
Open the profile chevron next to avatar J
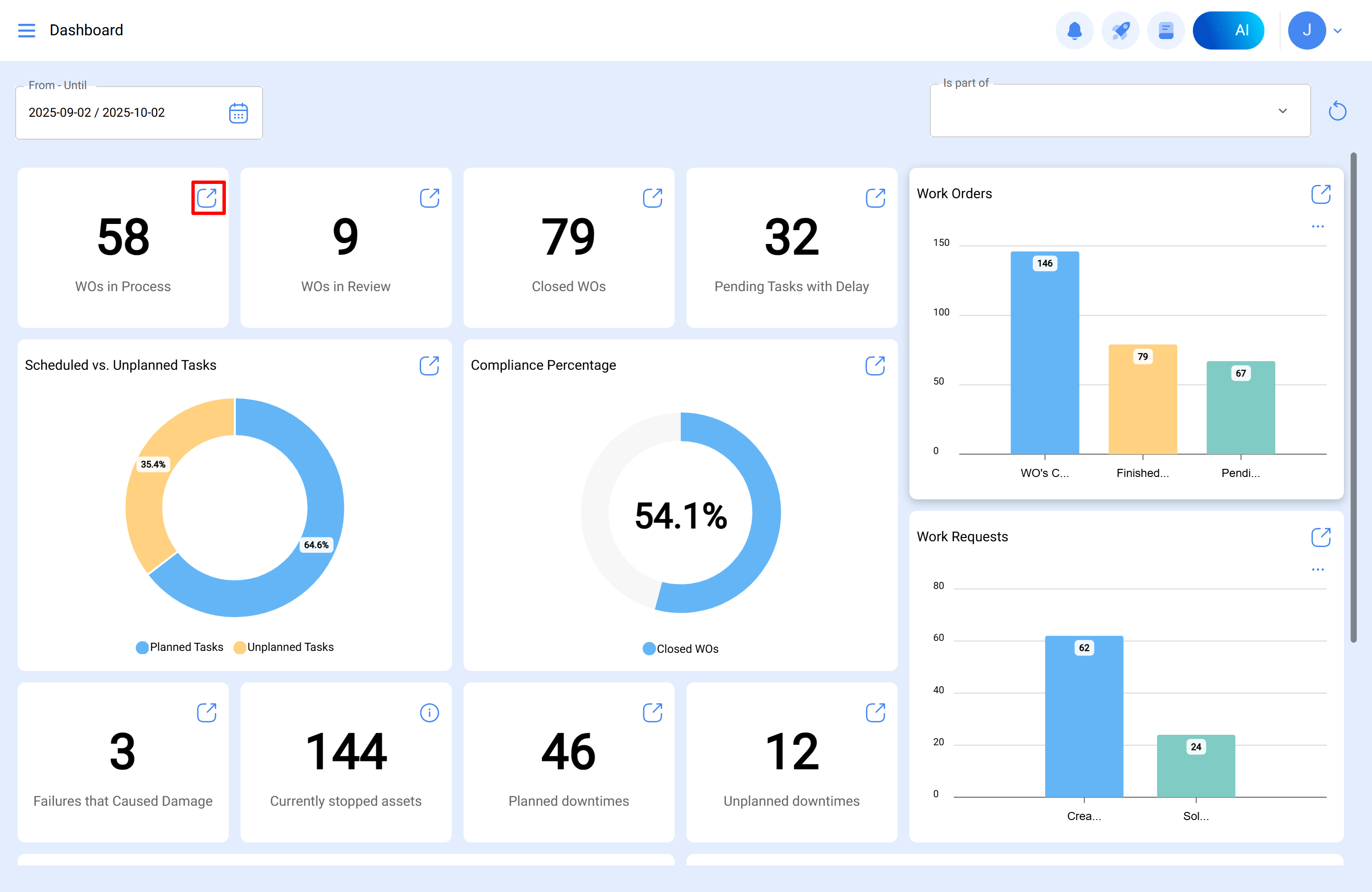(1338, 30)
